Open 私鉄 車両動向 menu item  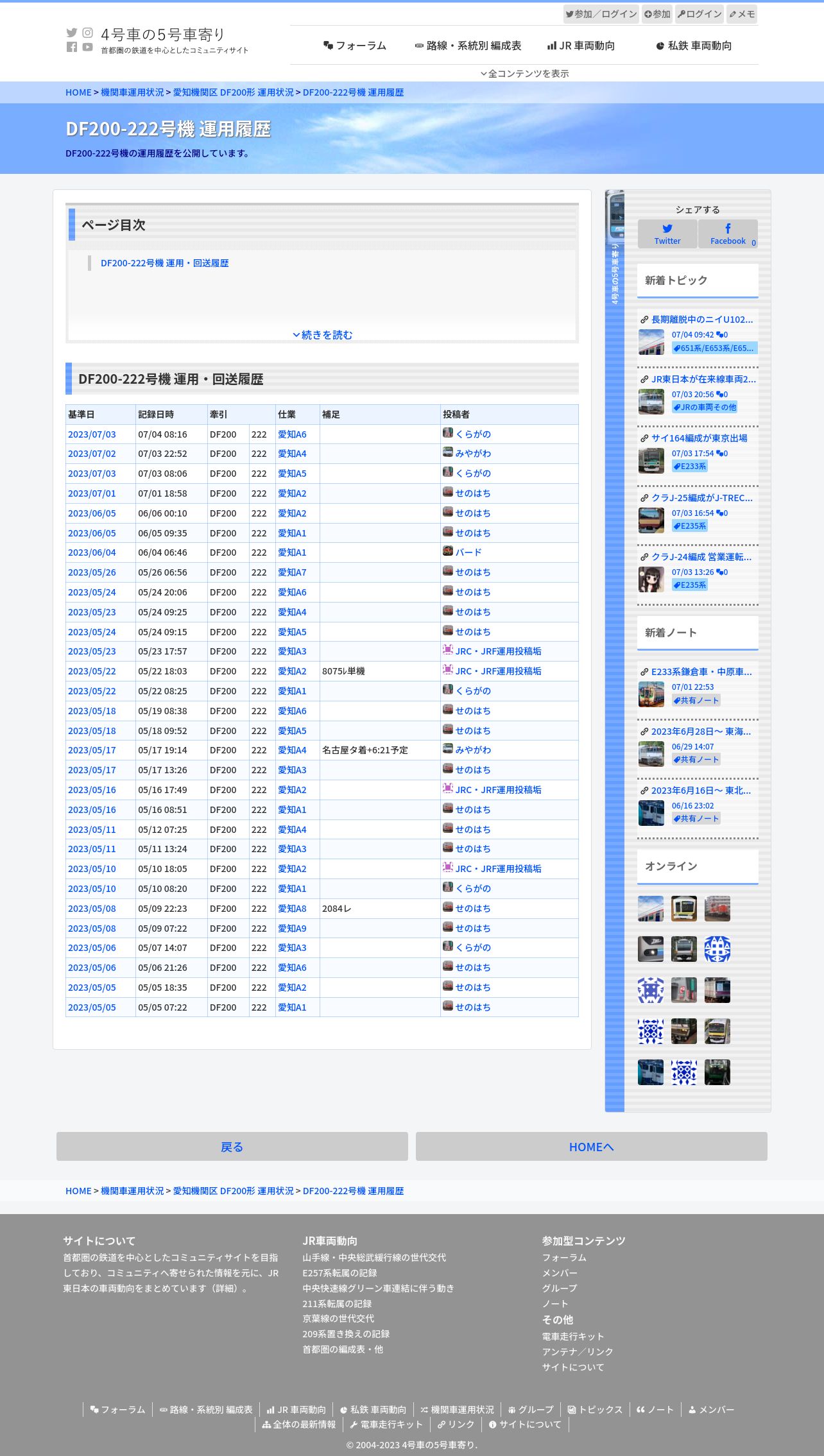coord(694,46)
